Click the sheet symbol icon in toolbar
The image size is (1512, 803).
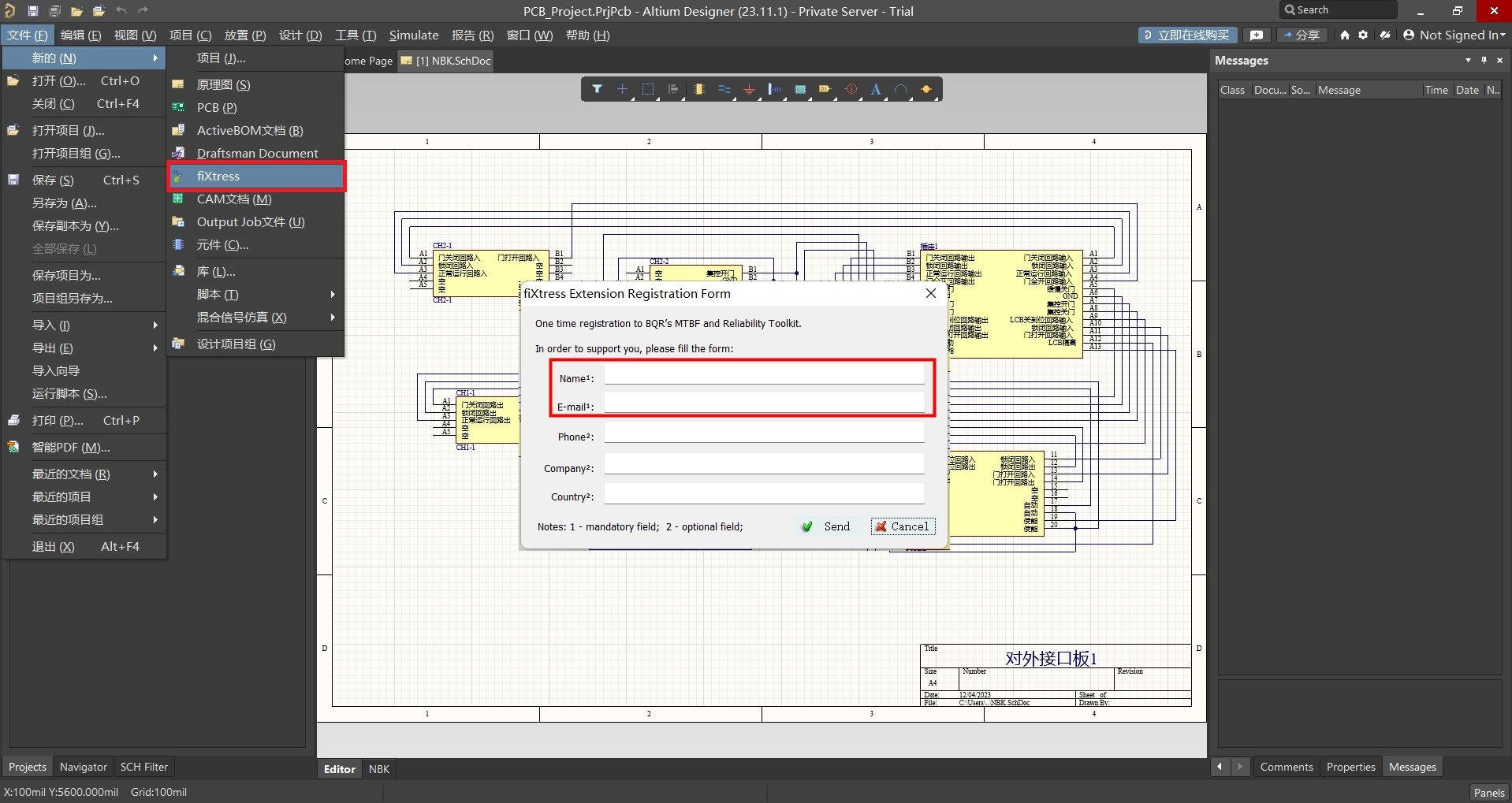799,90
